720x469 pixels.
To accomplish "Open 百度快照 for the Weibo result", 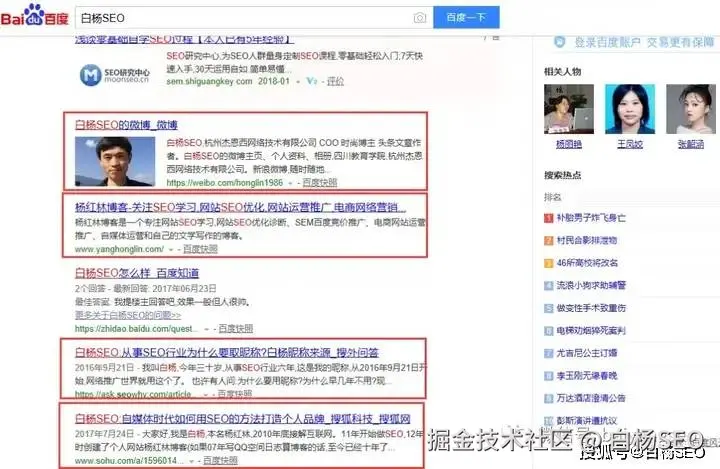I will (x=320, y=182).
